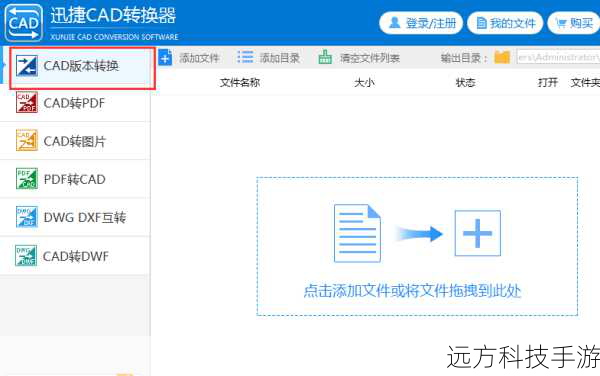600x376 pixels.
Task: Select CAD转PDF in the sidebar
Action: click(75, 103)
